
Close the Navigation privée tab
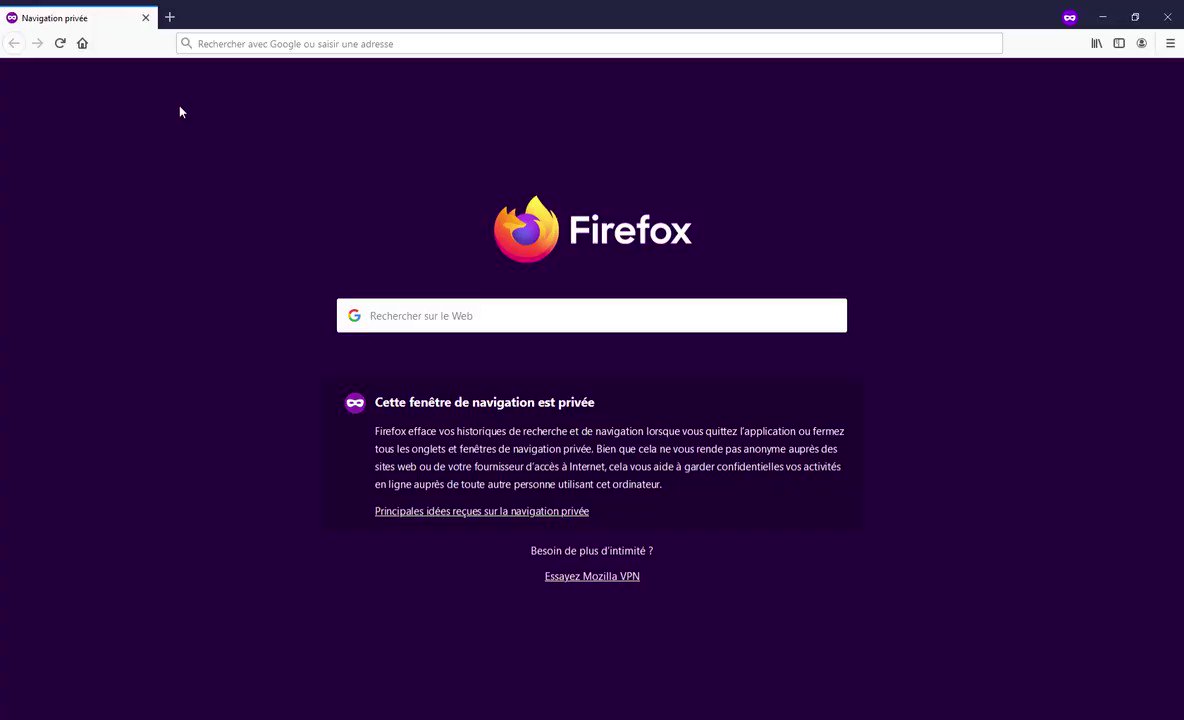[x=146, y=17]
